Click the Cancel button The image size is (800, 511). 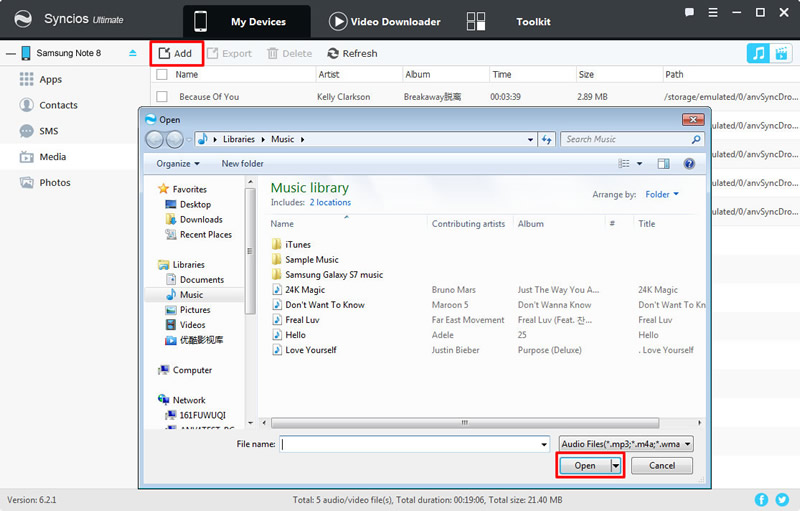pyautogui.click(x=662, y=466)
